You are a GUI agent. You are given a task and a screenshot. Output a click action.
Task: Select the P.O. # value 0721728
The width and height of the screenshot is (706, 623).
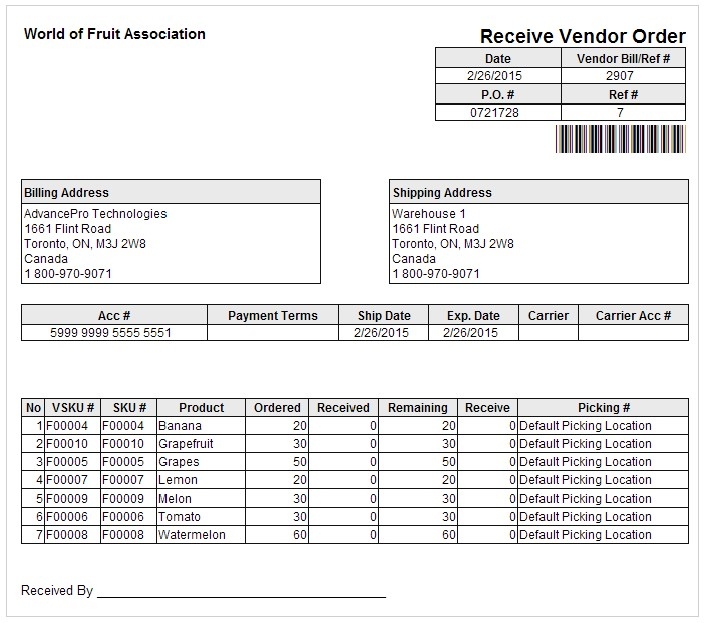[495, 112]
